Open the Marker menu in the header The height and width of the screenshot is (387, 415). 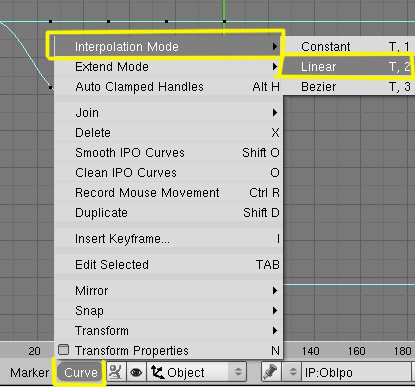tap(29, 372)
